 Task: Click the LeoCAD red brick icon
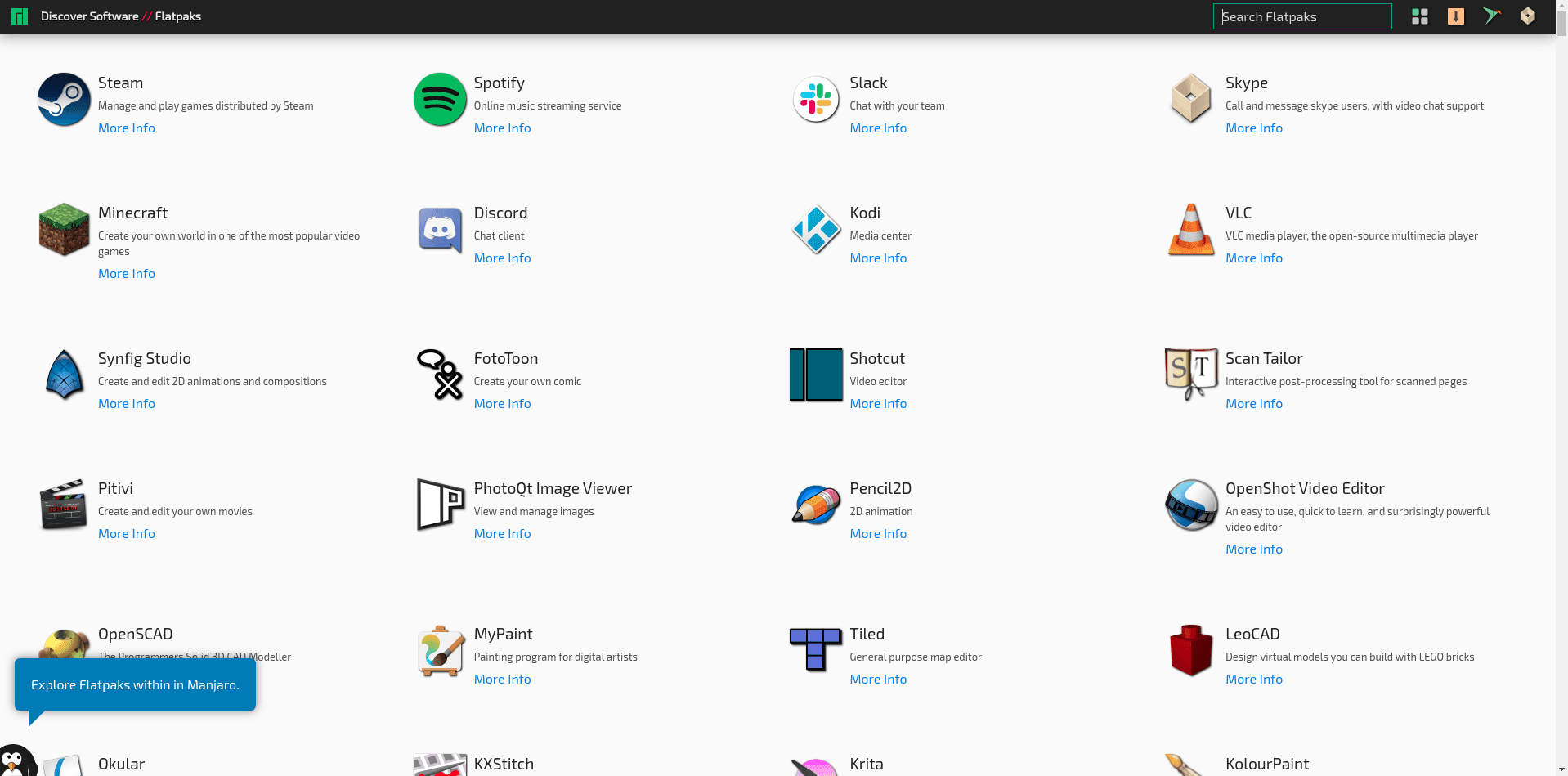(x=1191, y=650)
